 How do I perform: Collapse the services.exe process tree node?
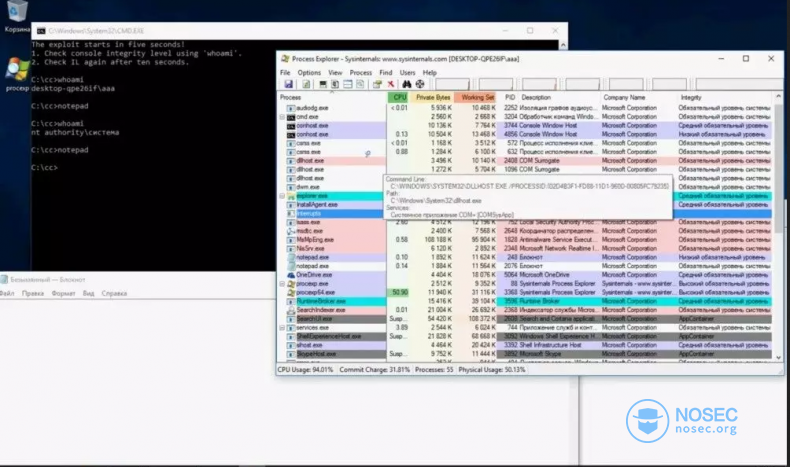pos(282,328)
